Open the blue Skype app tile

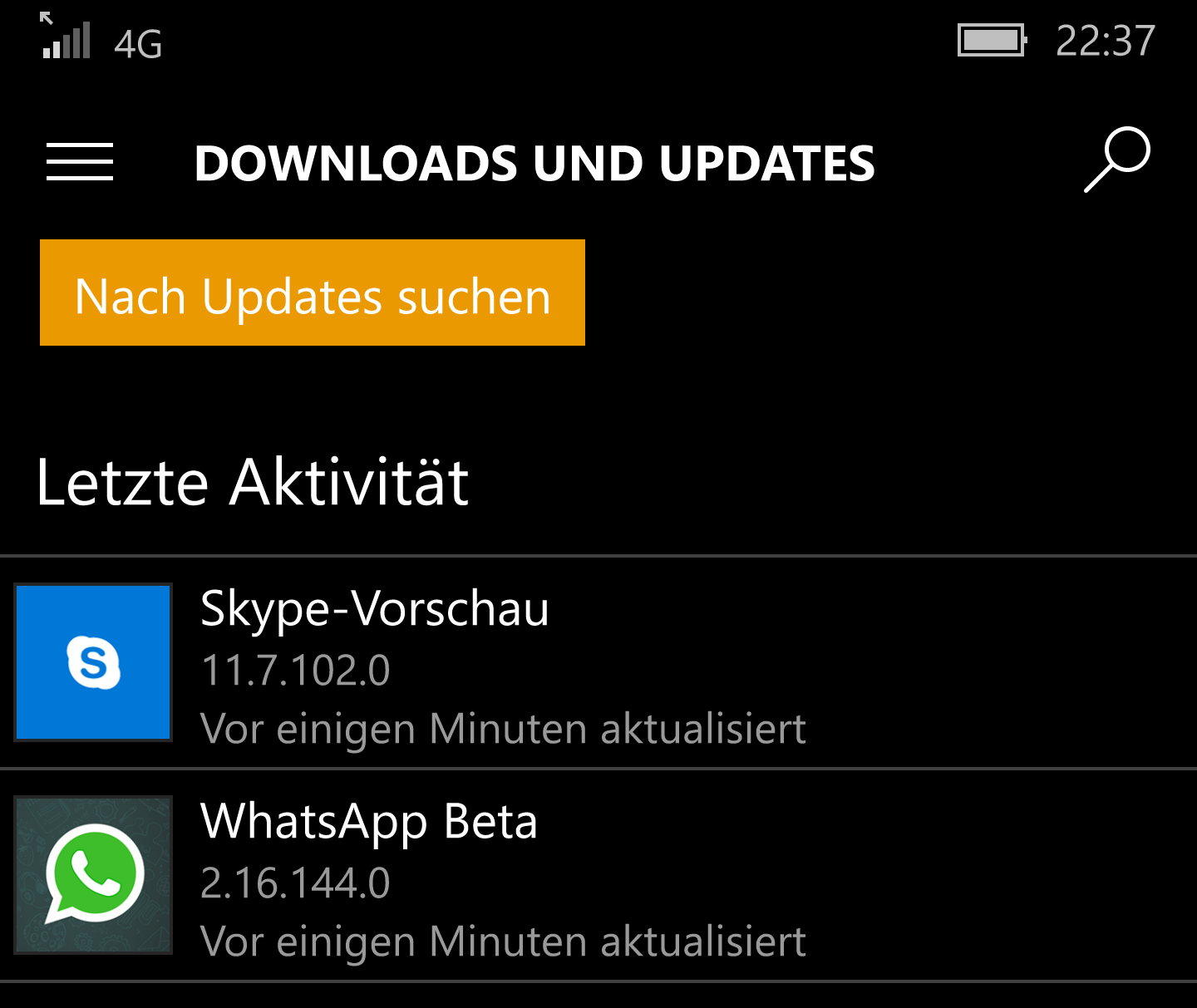93,662
